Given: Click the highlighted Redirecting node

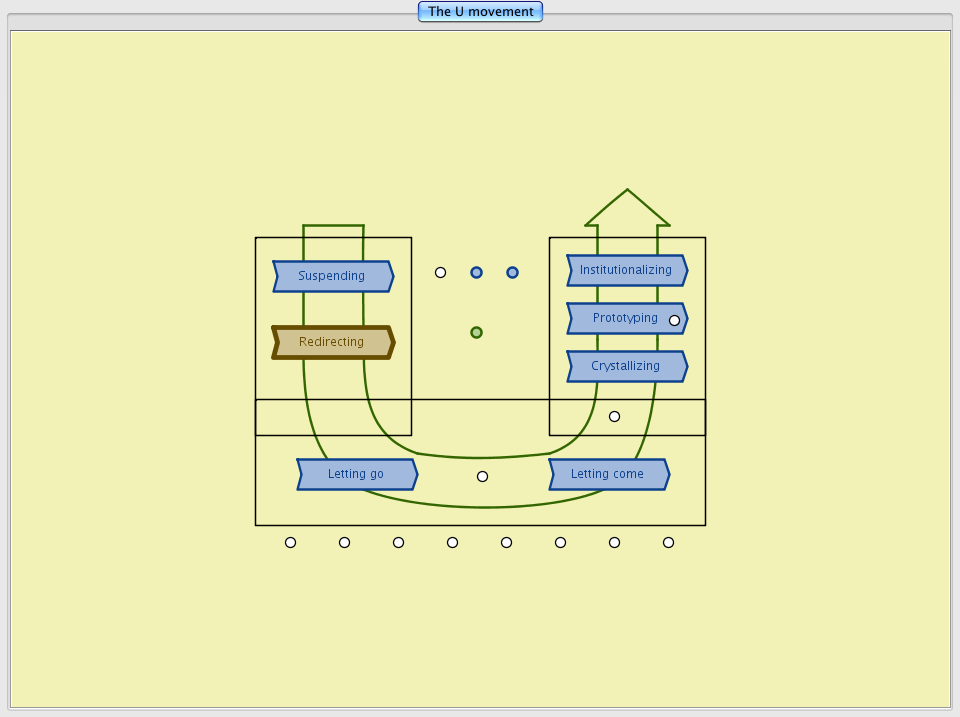Looking at the screenshot, I should point(332,342).
